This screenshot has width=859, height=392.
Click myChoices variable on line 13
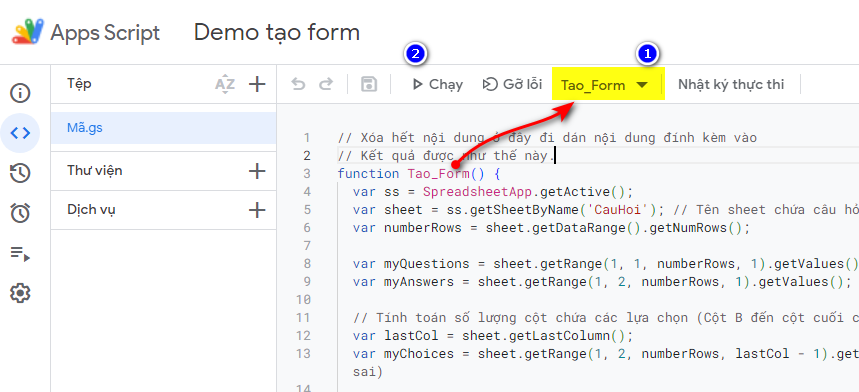pos(419,354)
